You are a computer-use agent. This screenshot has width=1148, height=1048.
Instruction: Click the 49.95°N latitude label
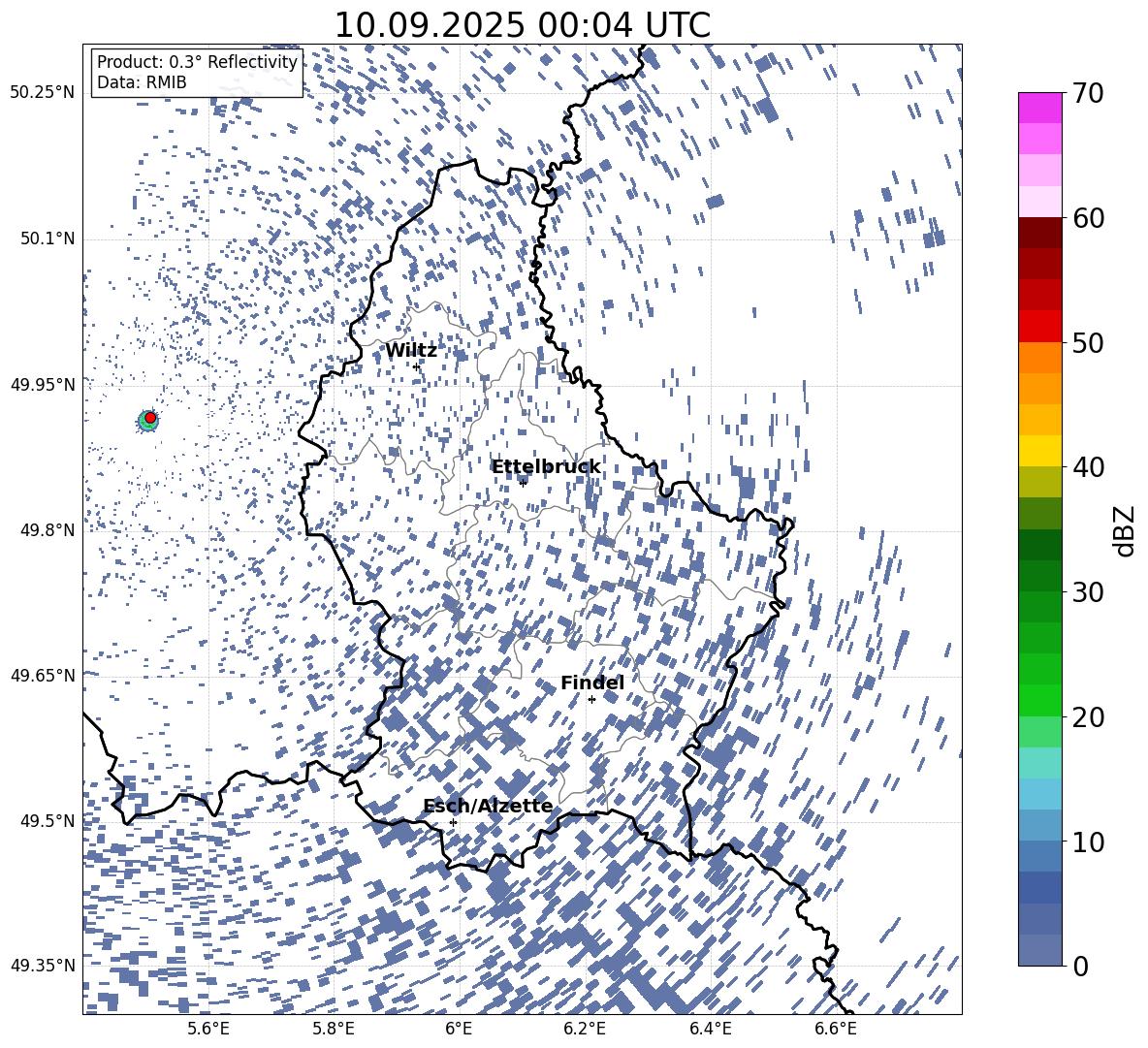(44, 385)
